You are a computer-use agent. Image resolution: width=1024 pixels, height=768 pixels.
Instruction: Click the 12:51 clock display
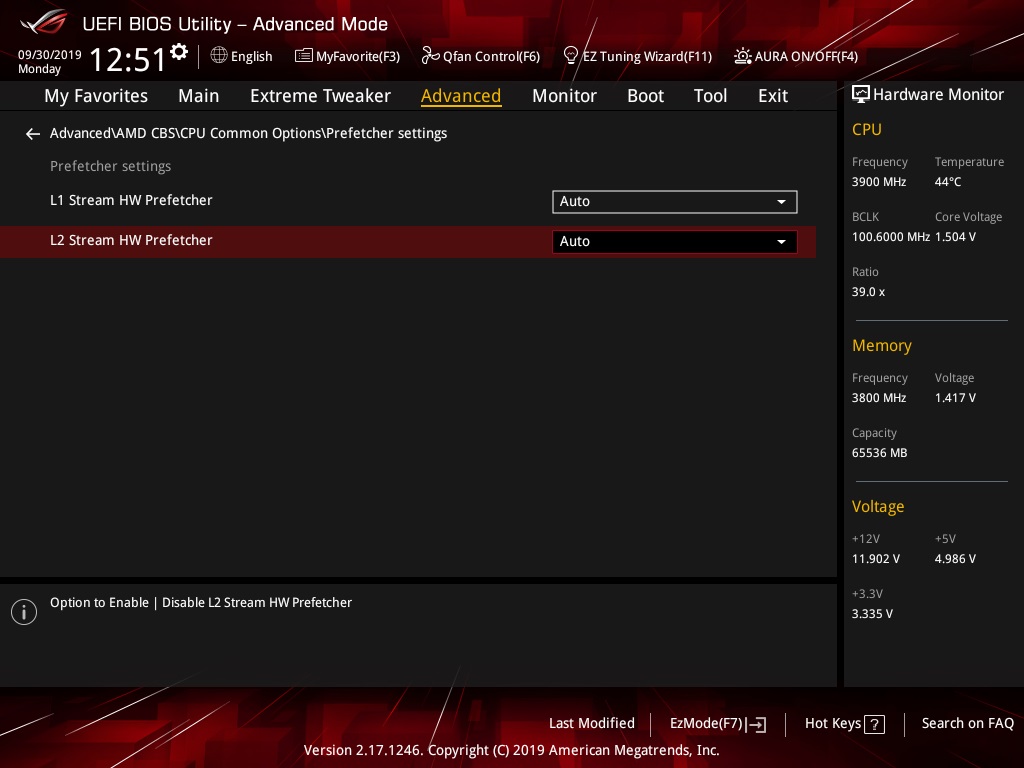(x=127, y=60)
